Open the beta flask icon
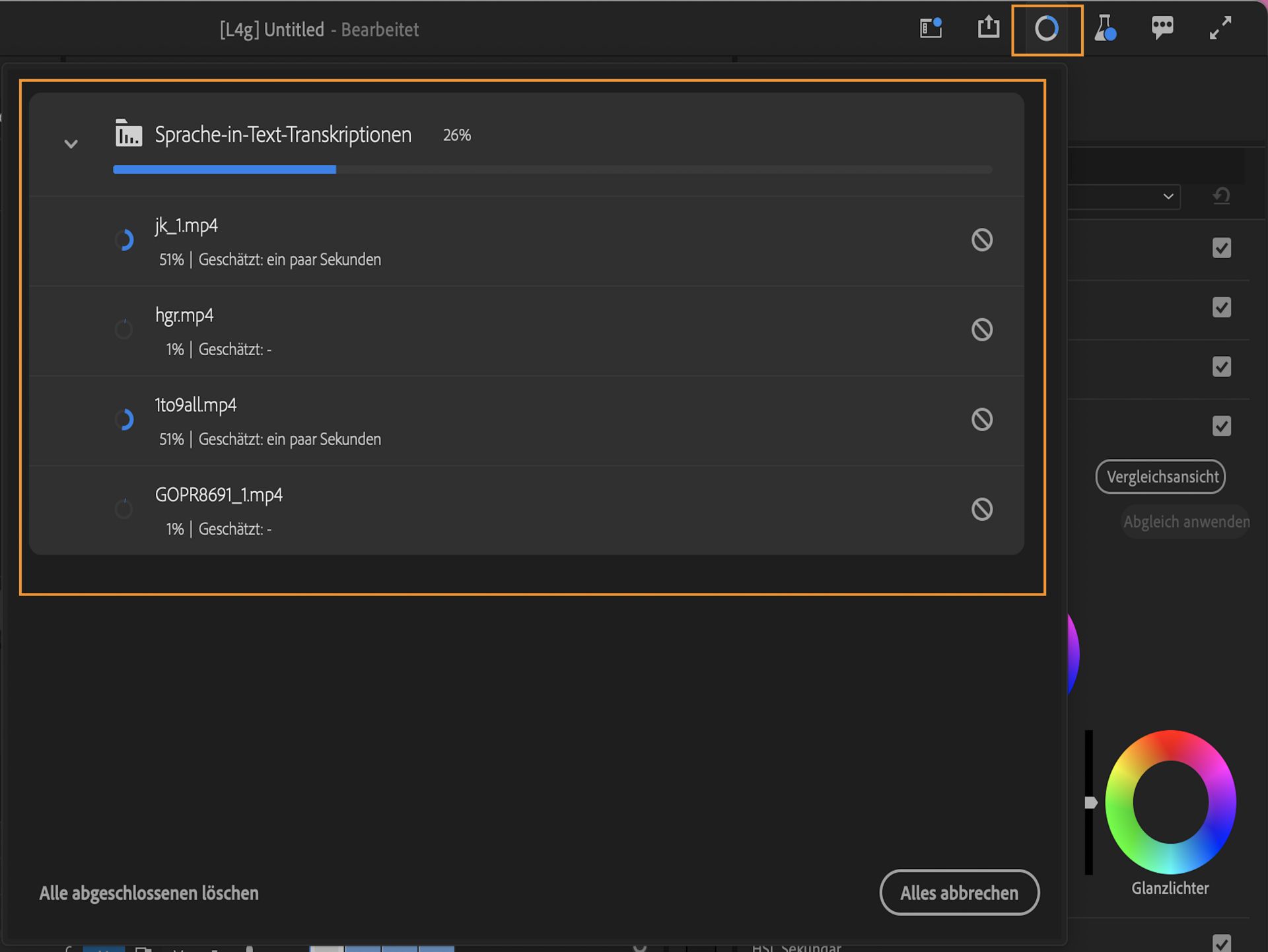Image resolution: width=1268 pixels, height=952 pixels. point(1105,28)
